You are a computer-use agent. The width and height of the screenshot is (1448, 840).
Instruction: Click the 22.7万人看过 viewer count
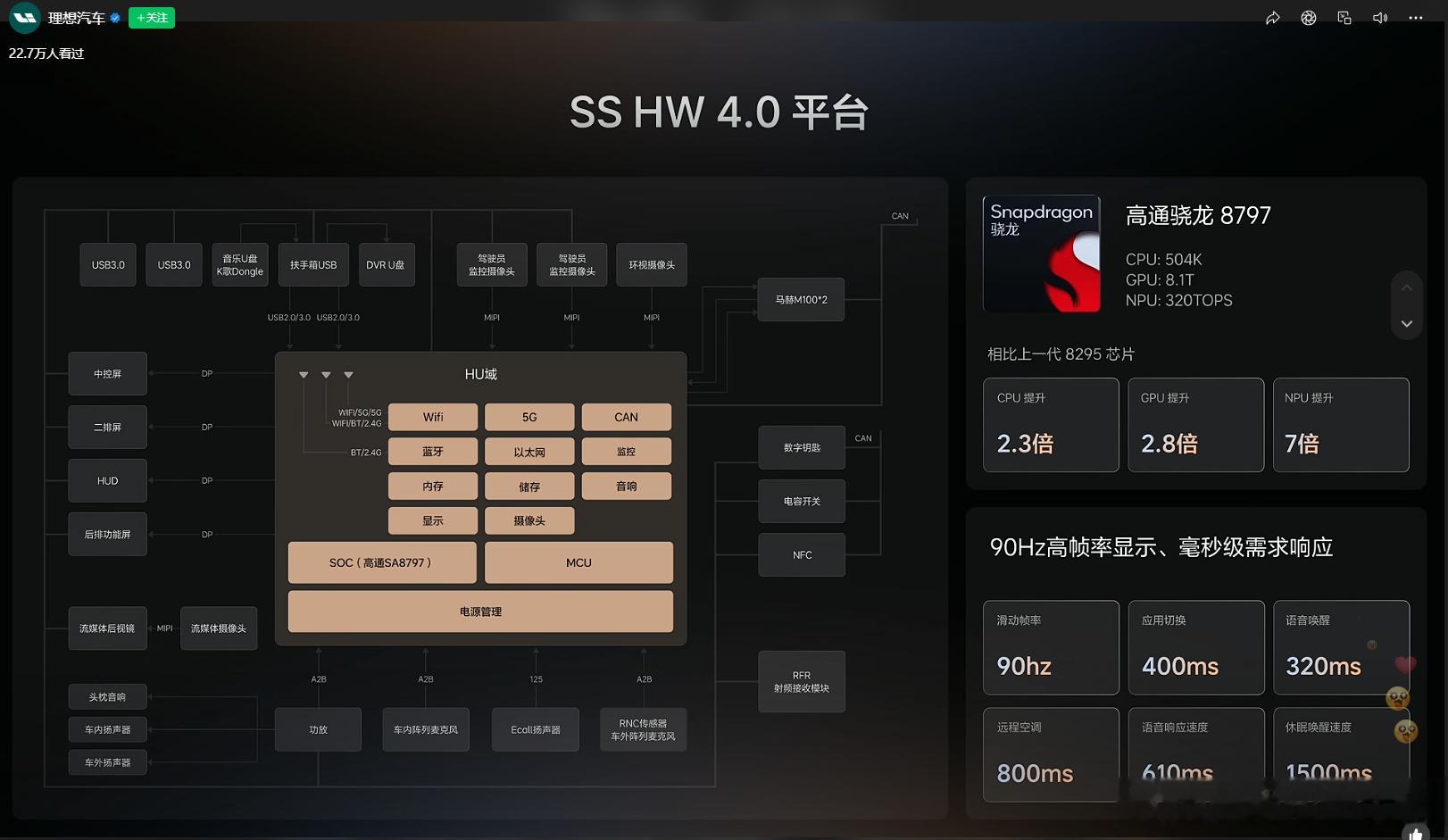(46, 54)
